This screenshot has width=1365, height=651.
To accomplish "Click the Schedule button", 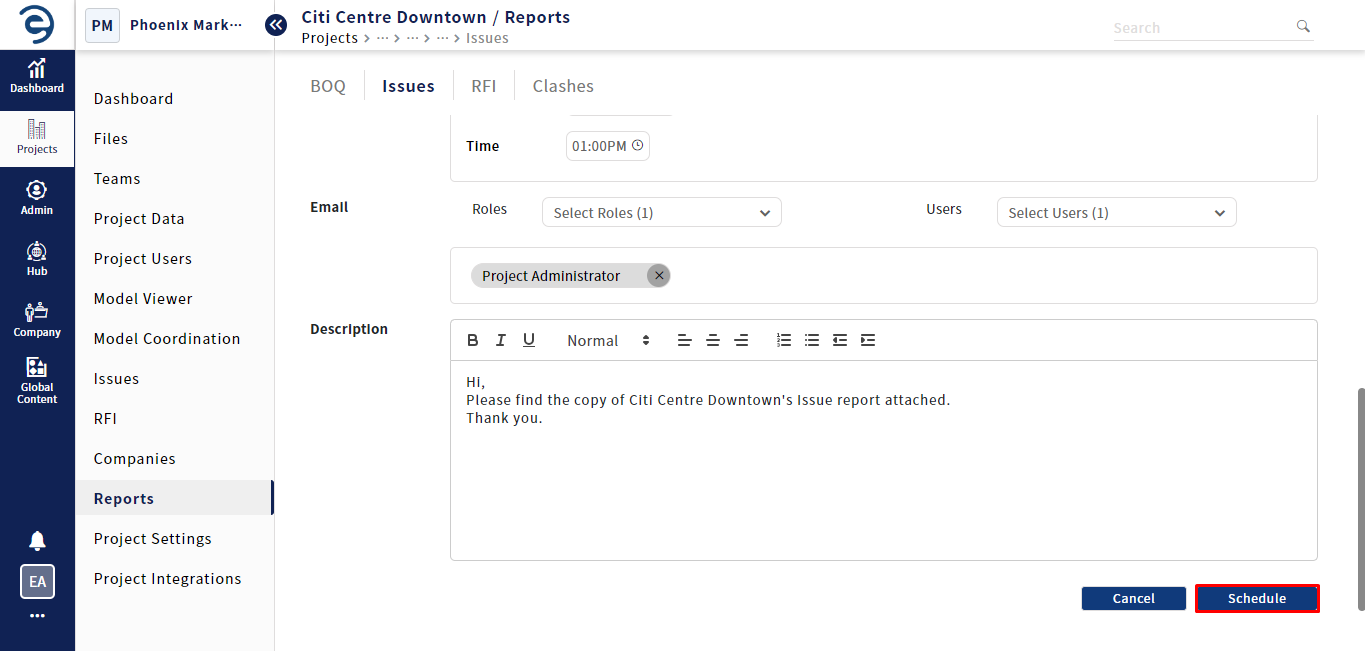I will pos(1257,598).
